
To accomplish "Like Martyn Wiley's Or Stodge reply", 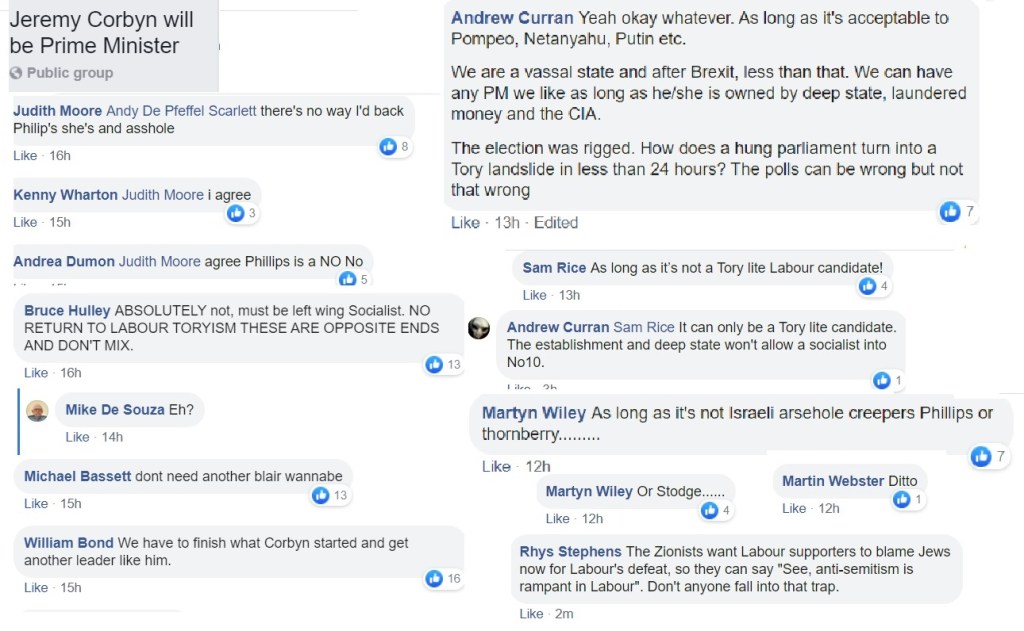I will coord(558,519).
